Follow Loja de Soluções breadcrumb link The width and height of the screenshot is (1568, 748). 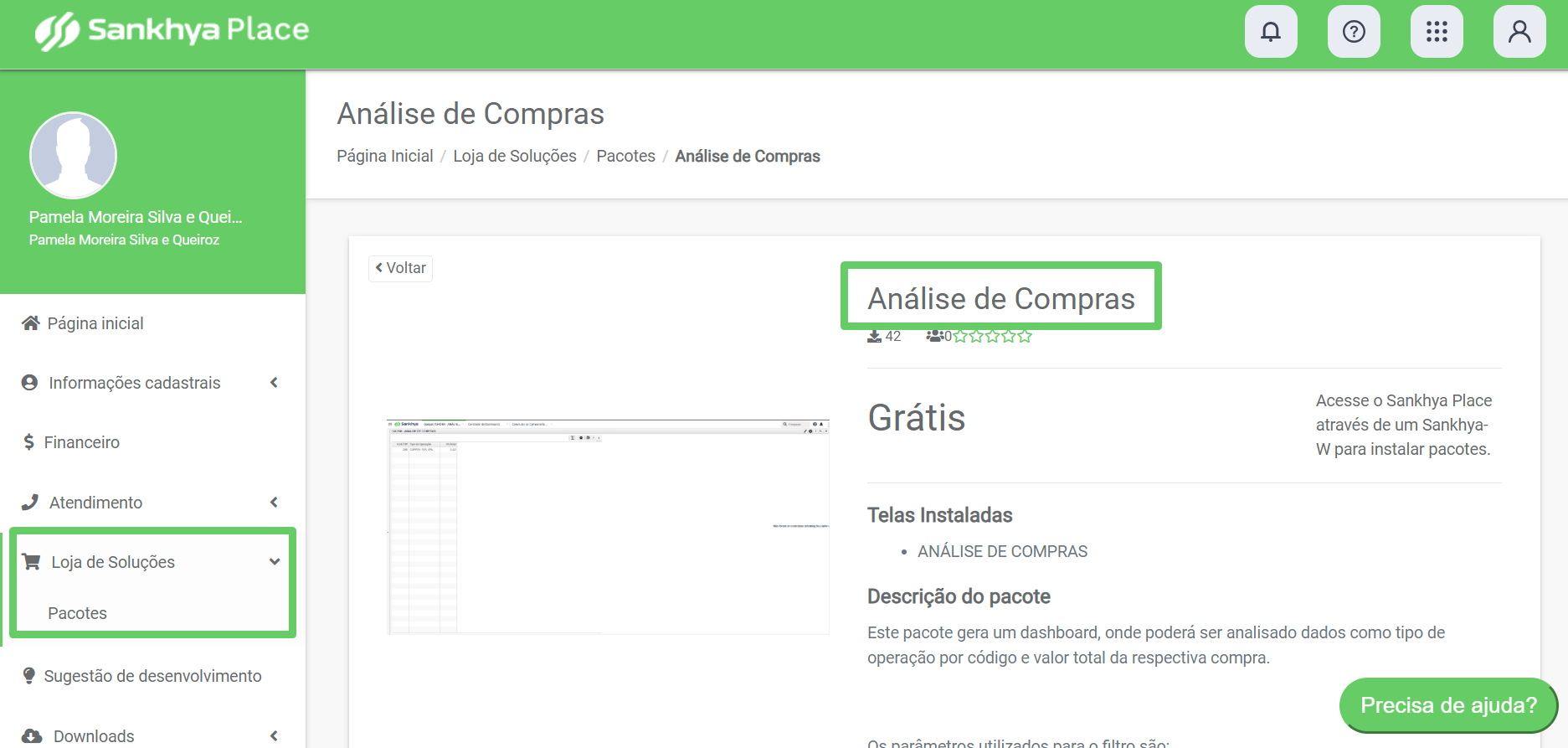(x=515, y=156)
